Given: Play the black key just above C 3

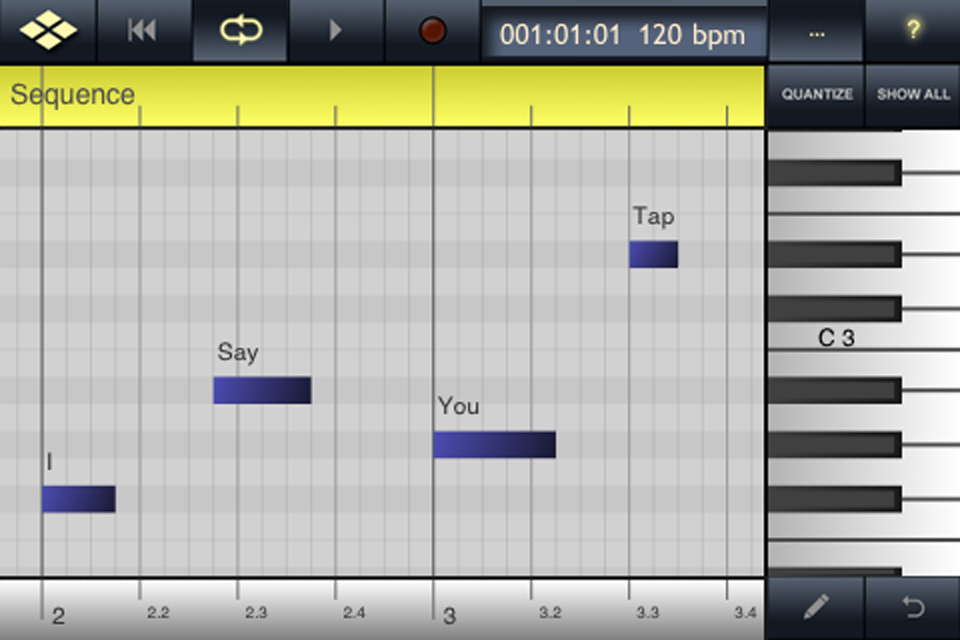Looking at the screenshot, I should 834,309.
